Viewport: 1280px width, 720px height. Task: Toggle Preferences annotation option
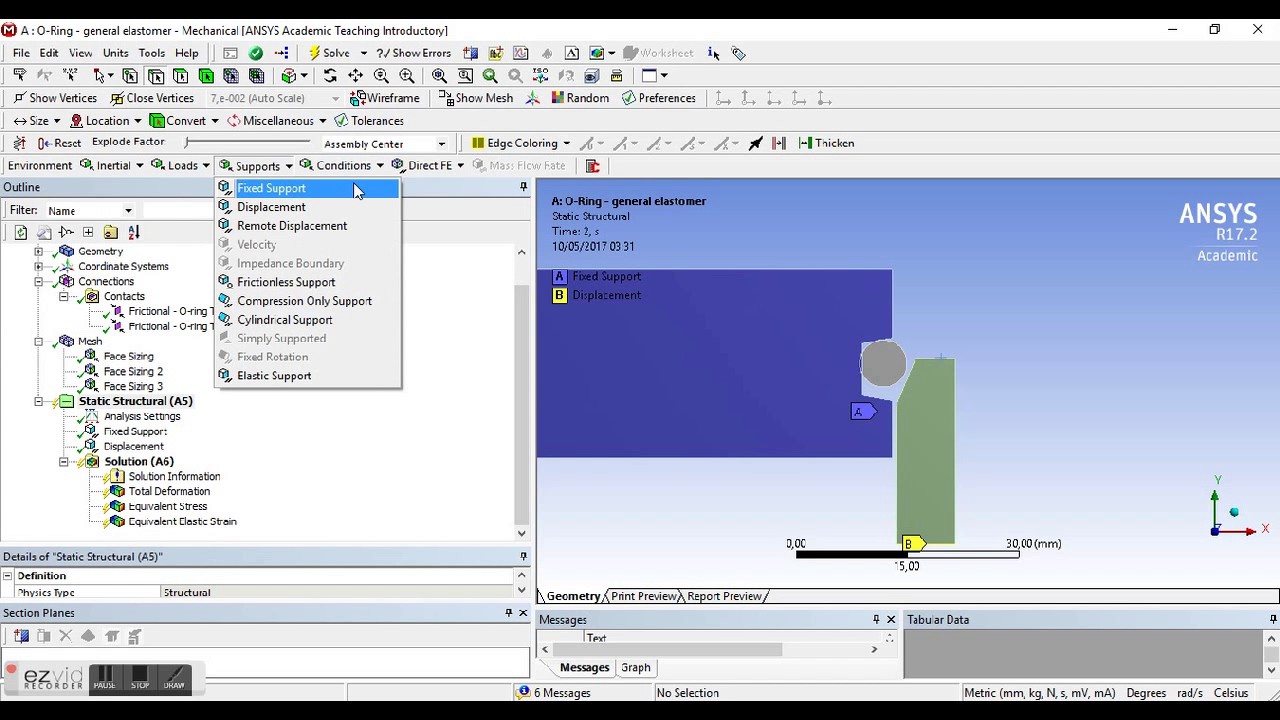[x=659, y=98]
